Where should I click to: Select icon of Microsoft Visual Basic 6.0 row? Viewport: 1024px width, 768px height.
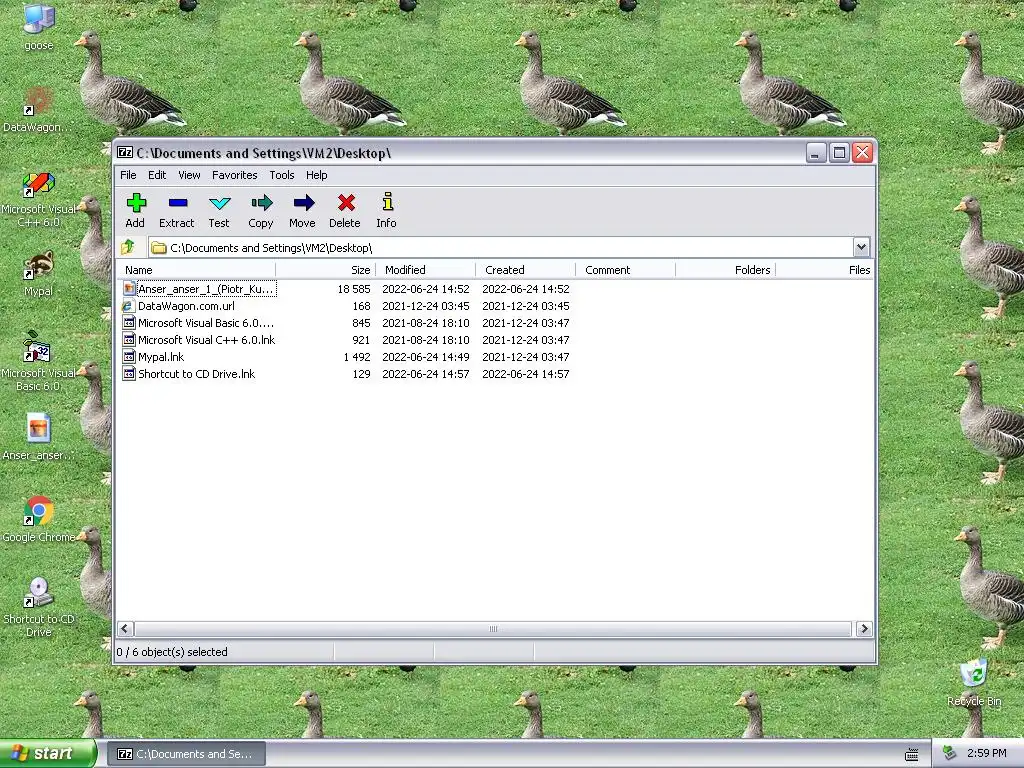pos(129,323)
